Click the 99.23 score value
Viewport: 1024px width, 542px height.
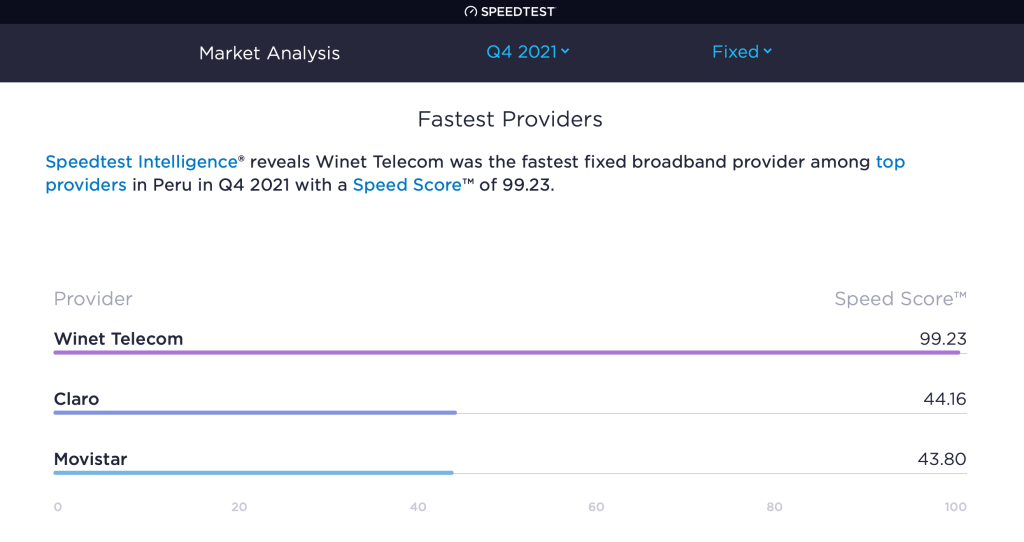point(942,339)
